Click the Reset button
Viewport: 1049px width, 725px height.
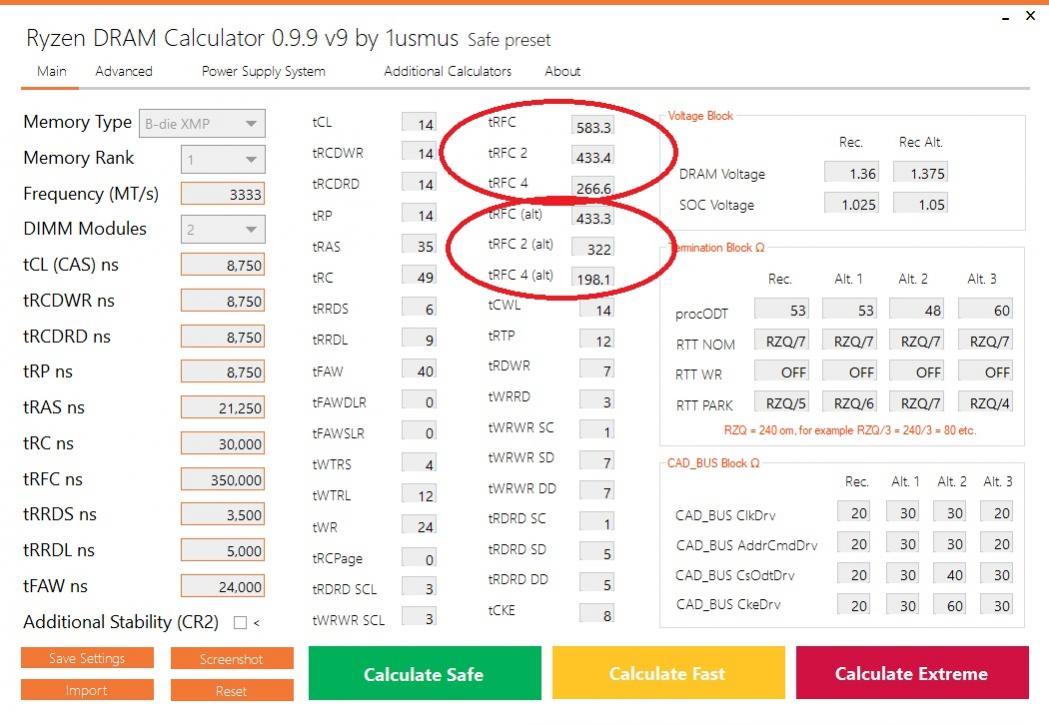tap(231, 691)
